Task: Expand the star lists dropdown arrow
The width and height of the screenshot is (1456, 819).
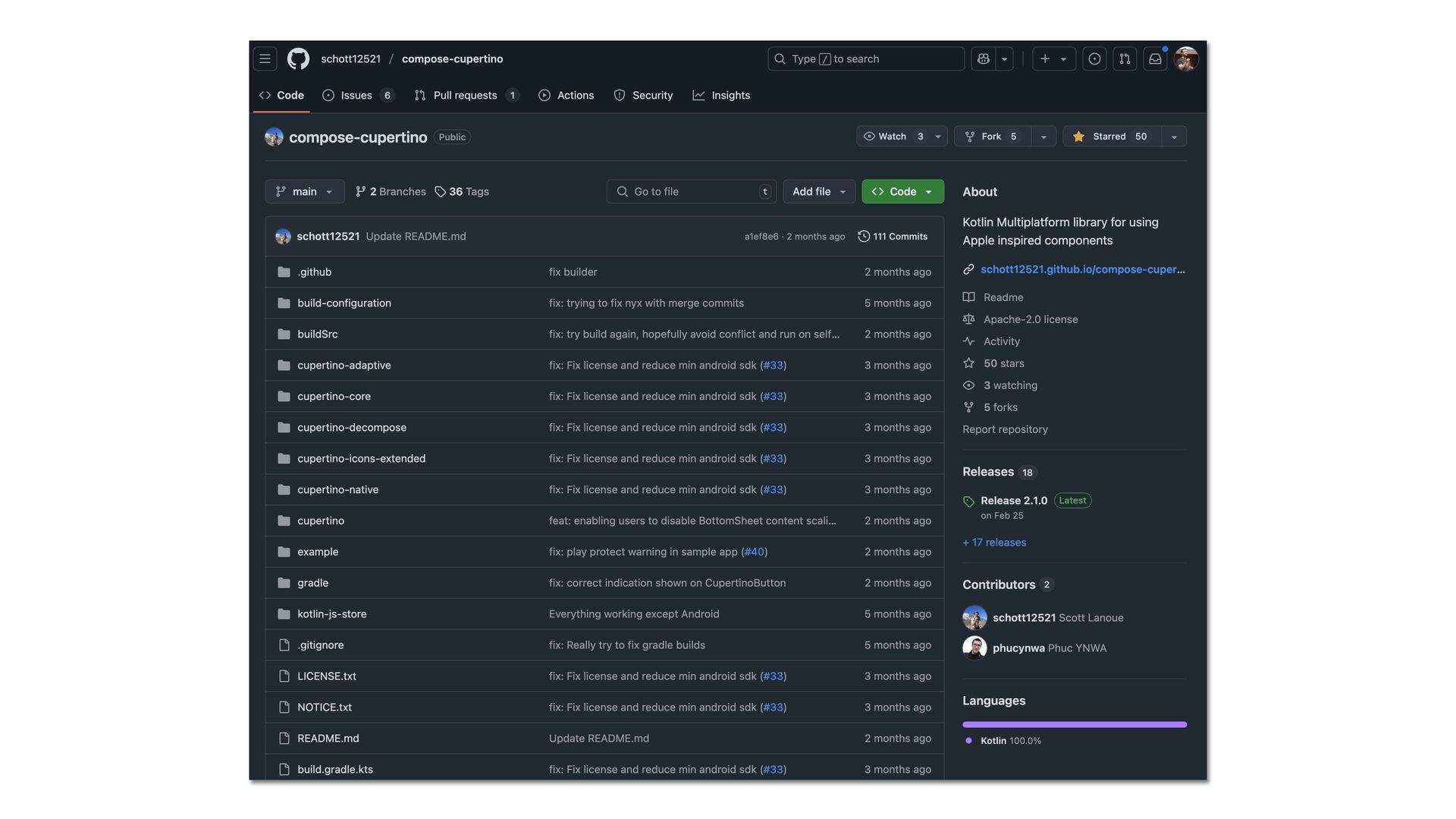Action: 1174,136
